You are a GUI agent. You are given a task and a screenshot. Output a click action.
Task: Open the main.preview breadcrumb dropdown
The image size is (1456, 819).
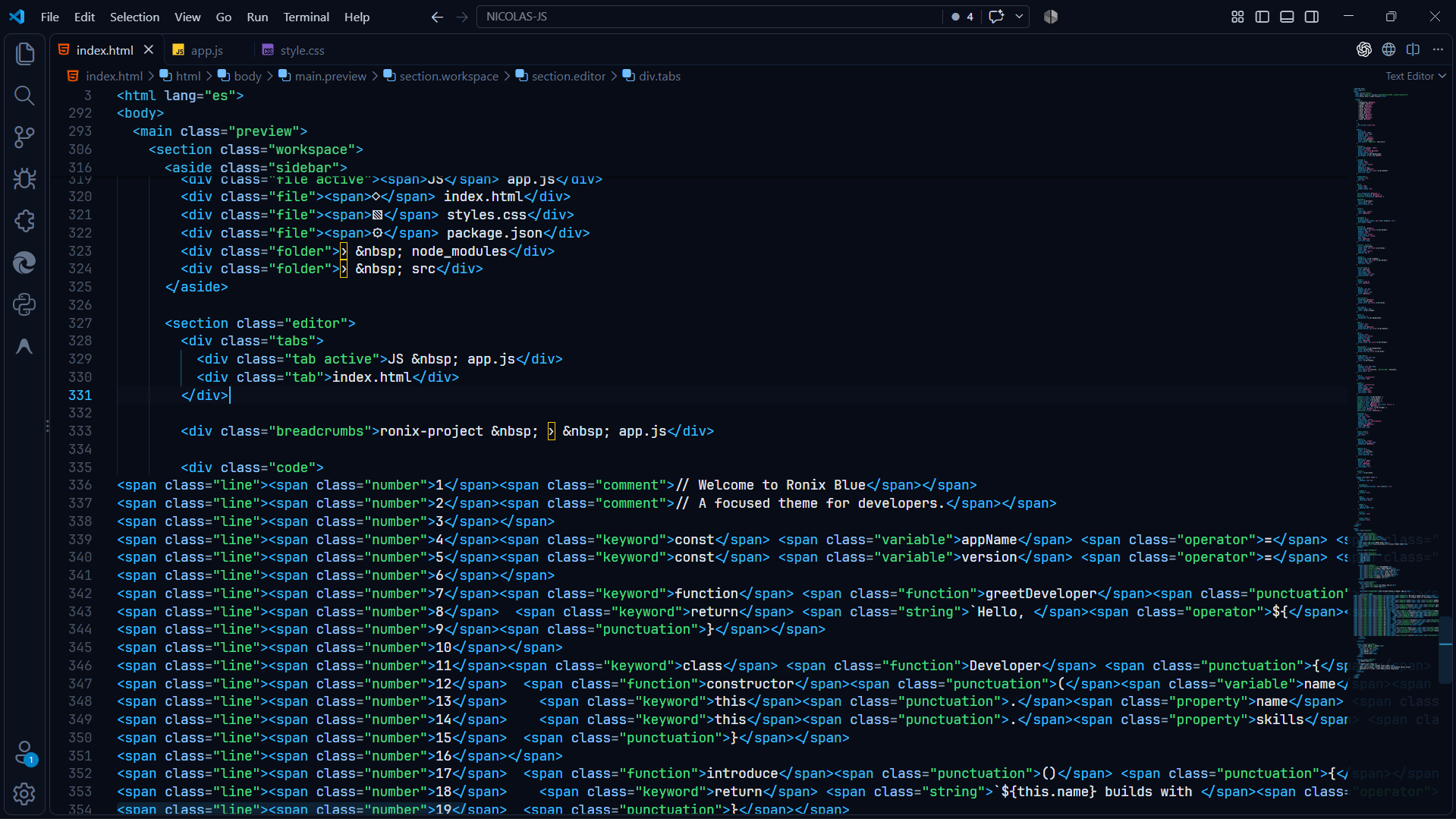point(322,76)
